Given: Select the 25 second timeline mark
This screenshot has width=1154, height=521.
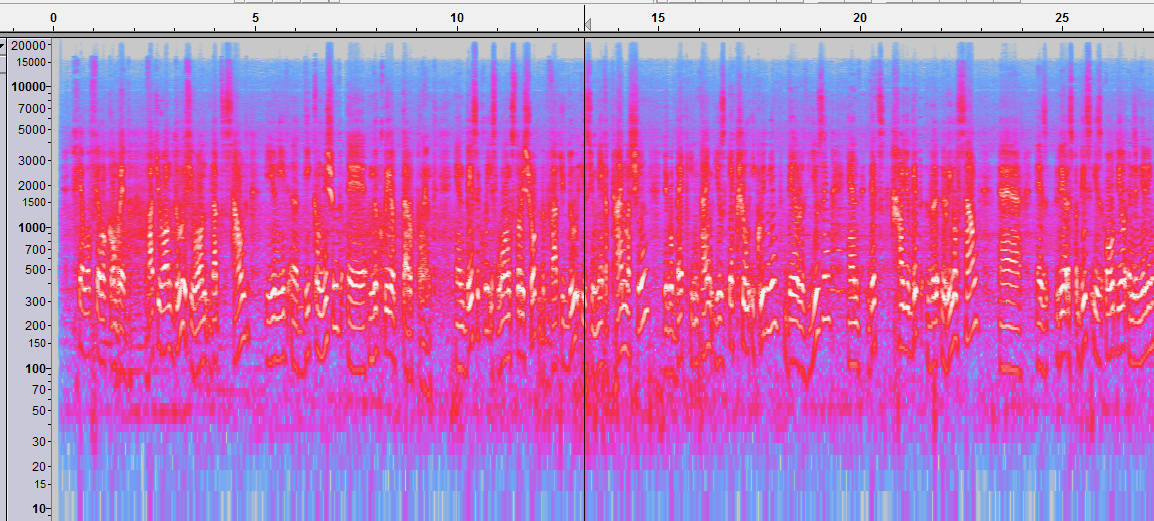Looking at the screenshot, I should (x=1061, y=17).
